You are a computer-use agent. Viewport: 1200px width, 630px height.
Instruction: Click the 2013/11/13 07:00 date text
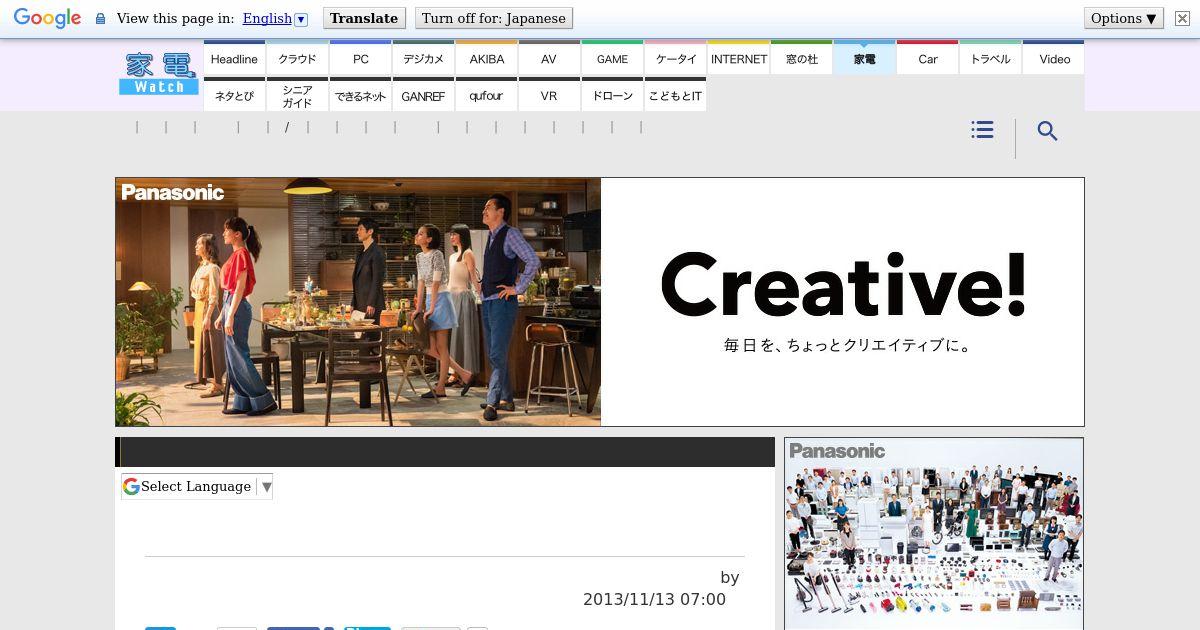[654, 599]
